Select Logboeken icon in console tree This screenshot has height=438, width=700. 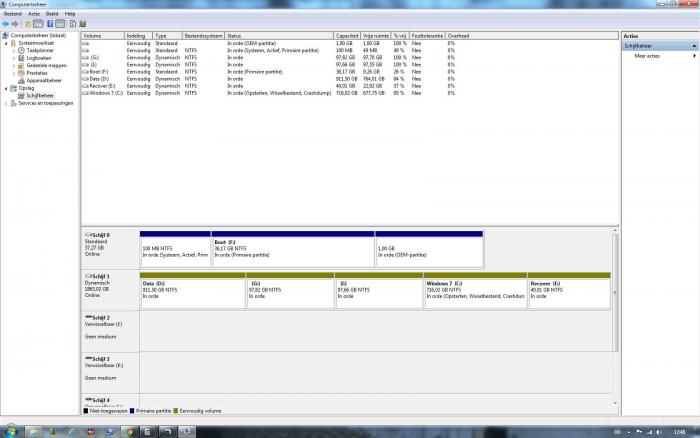(x=21, y=58)
